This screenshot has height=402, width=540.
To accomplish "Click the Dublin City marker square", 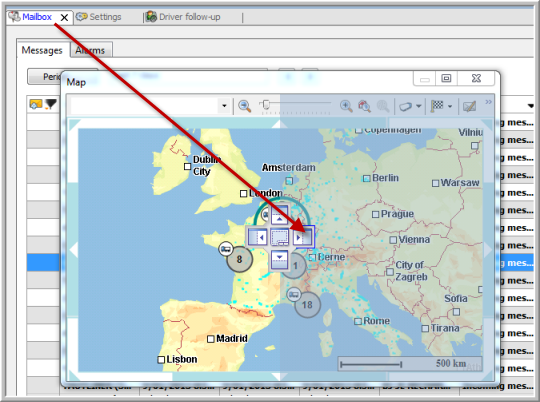I will tap(187, 167).
